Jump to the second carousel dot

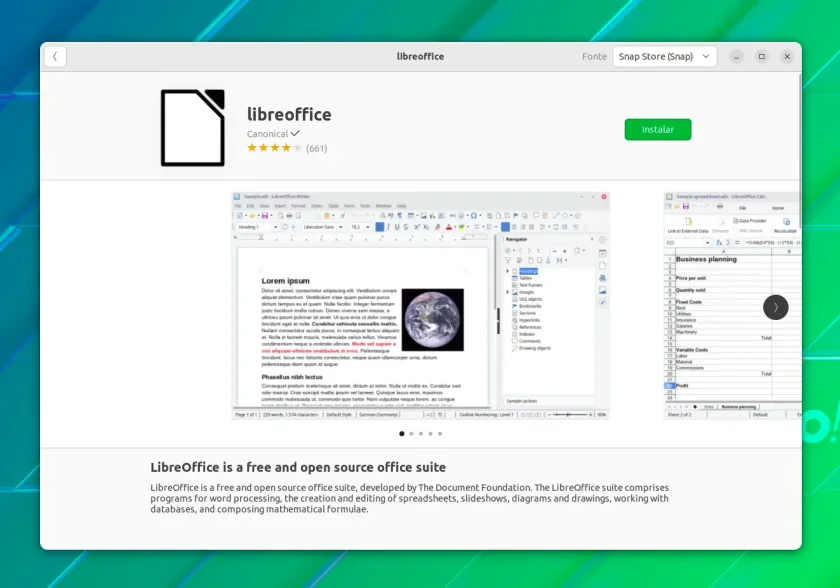coord(411,434)
